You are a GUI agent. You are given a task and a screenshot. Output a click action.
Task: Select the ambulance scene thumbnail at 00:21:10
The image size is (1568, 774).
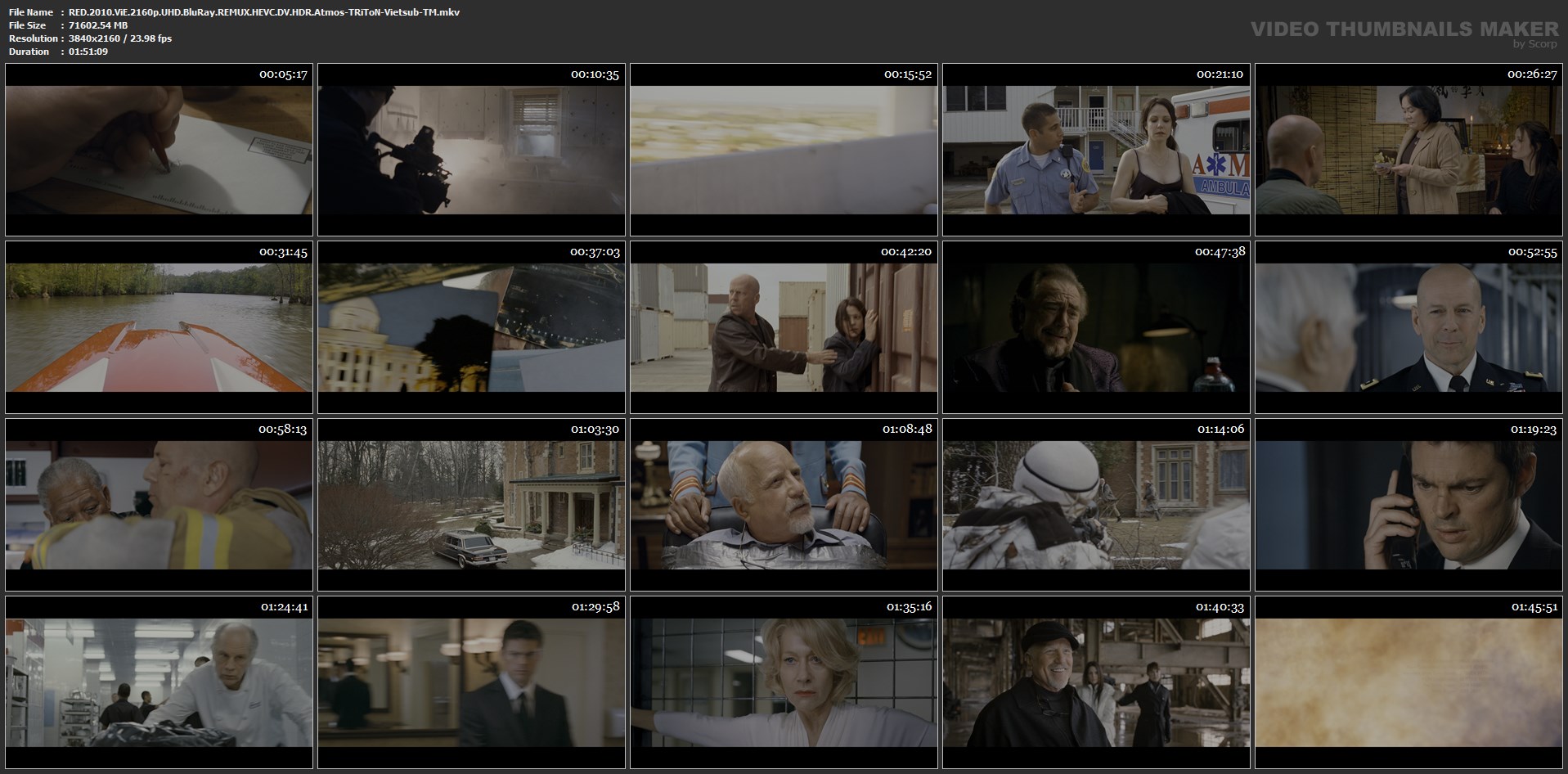pos(1096,150)
